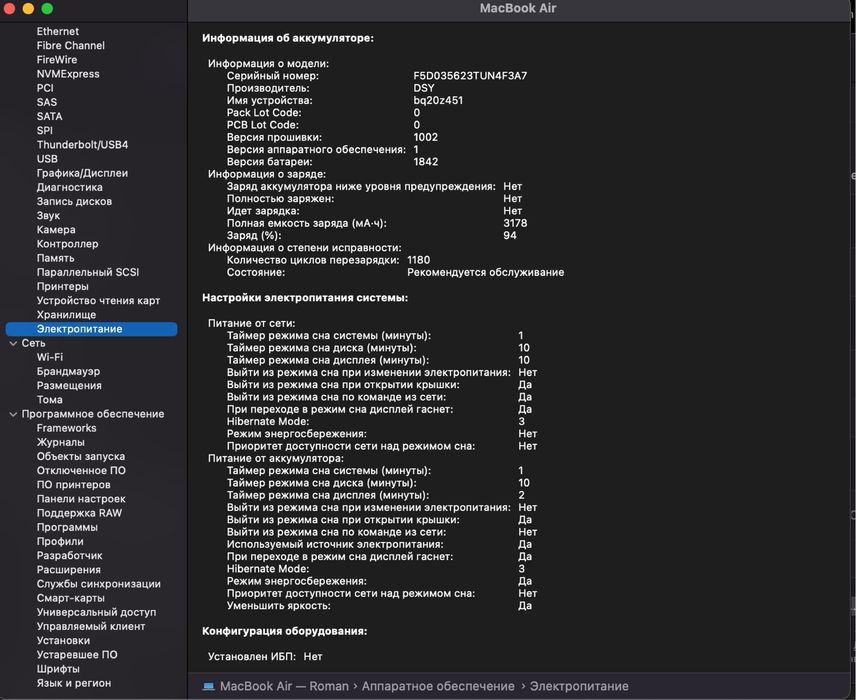Screen dimensions: 856x700
Task: Open the Frameworks list
Action: coord(66,428)
